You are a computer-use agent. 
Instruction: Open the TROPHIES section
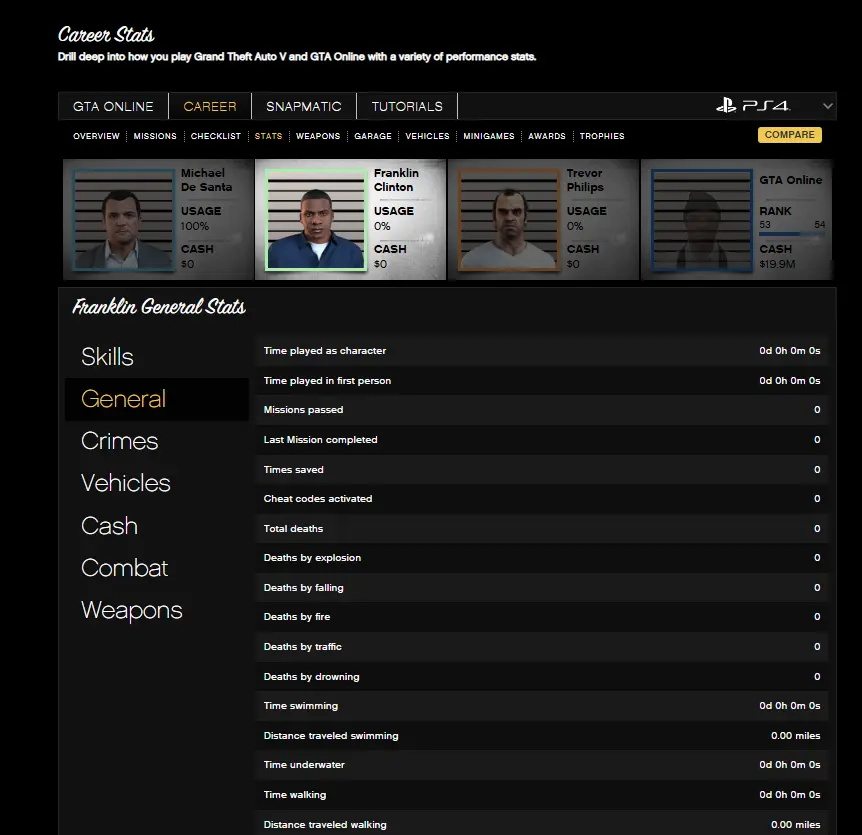coord(602,136)
